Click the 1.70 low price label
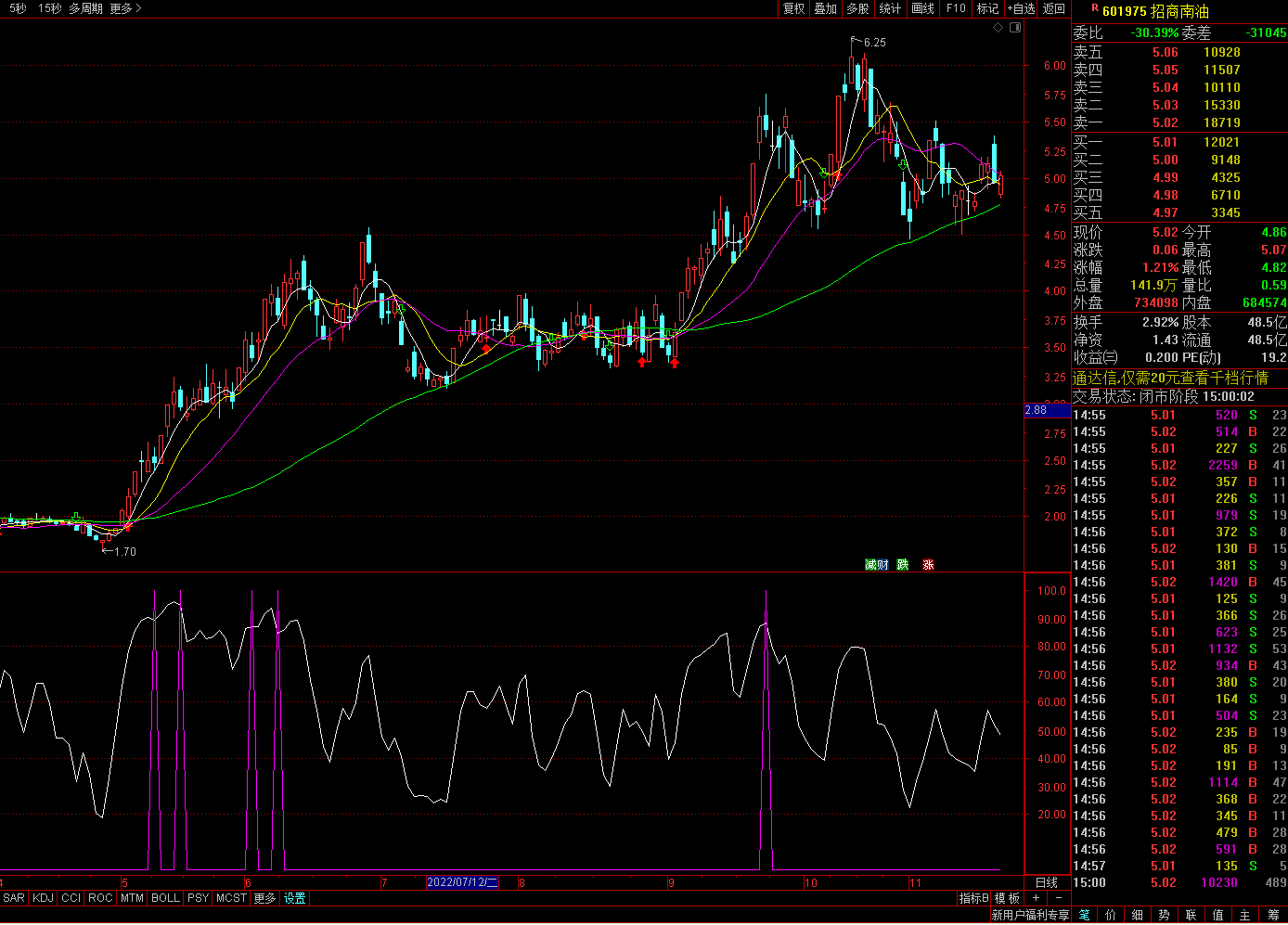This screenshot has height=925, width=1288. (124, 551)
